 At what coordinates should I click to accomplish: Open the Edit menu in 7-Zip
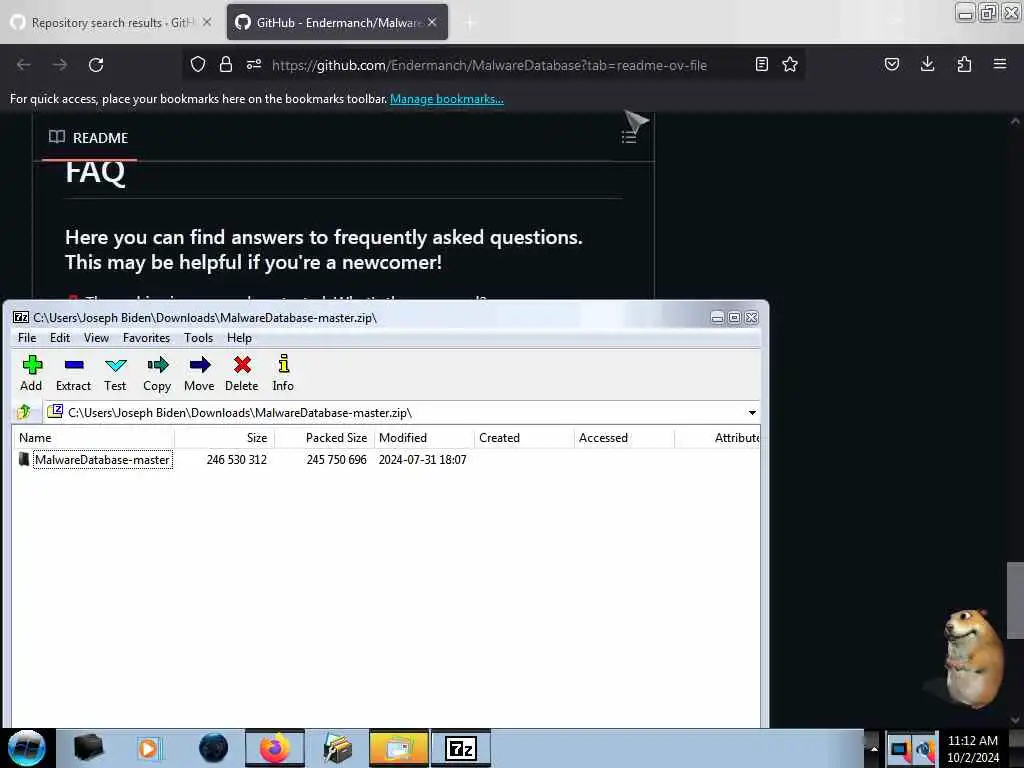pyautogui.click(x=59, y=338)
